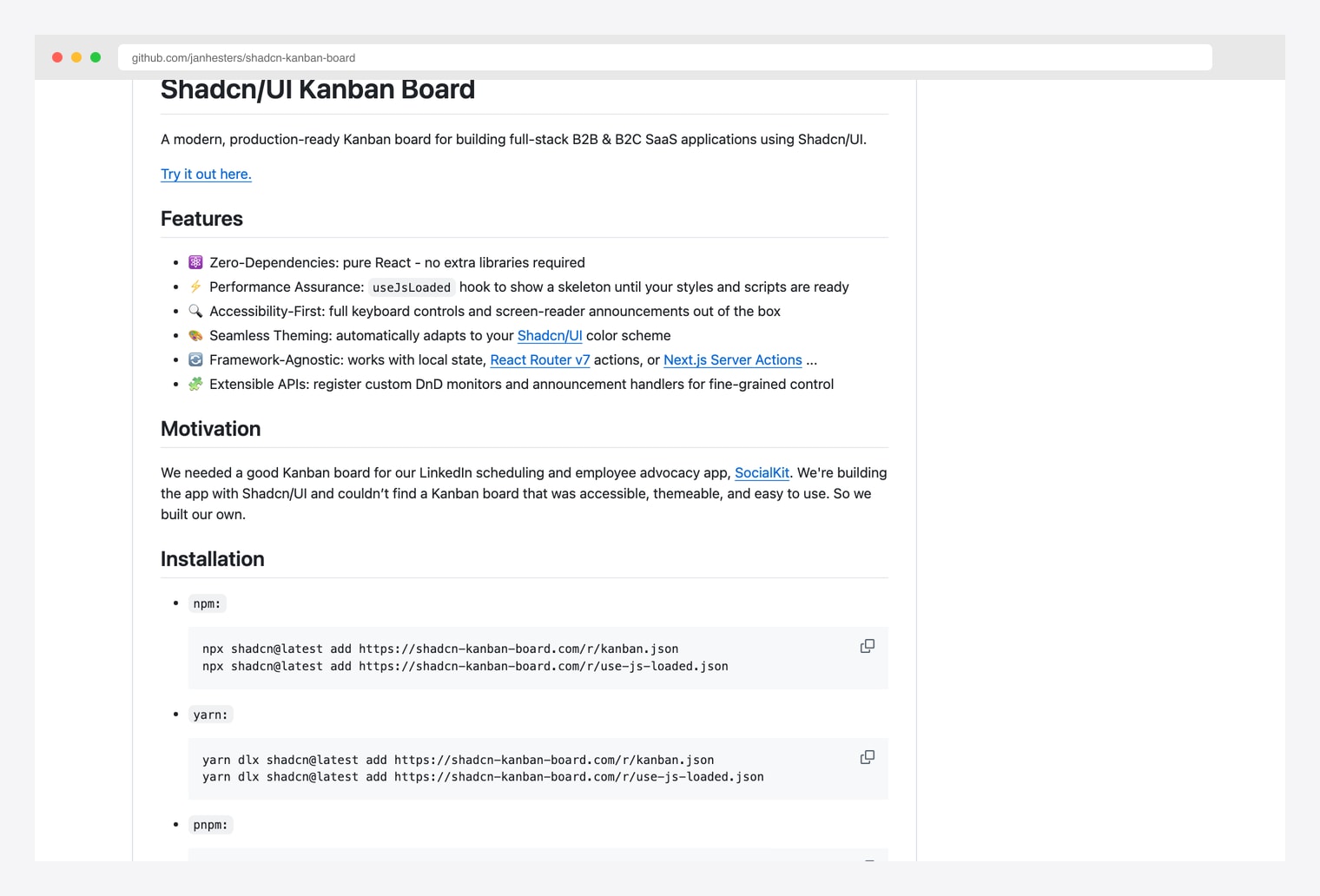Screen dimensions: 1320x896
Task: Click the puzzle emoji beside Extensible APIs
Action: pos(195,384)
